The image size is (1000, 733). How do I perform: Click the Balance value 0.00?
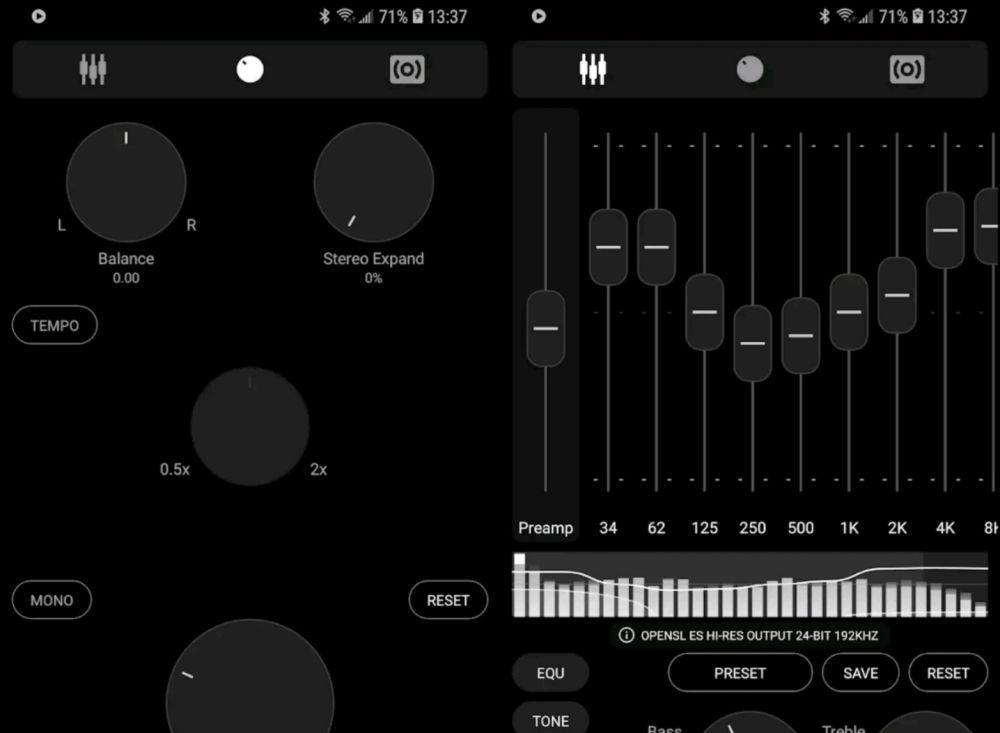click(x=126, y=278)
